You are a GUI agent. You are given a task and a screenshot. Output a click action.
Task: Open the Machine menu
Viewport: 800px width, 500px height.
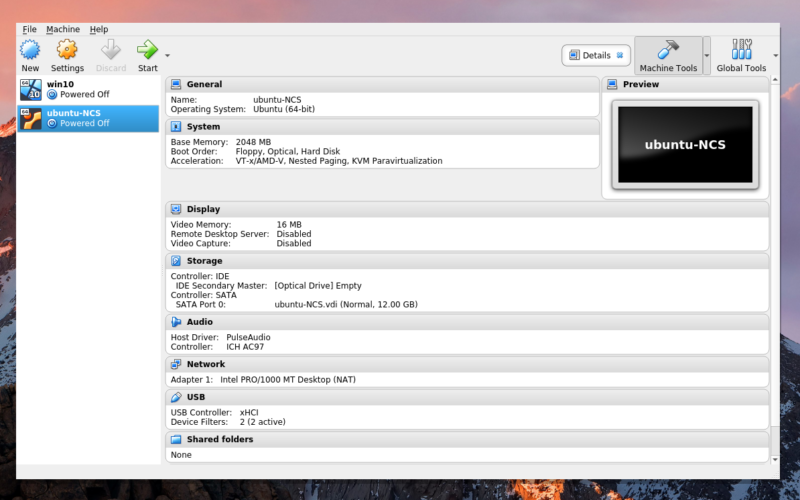click(x=63, y=29)
